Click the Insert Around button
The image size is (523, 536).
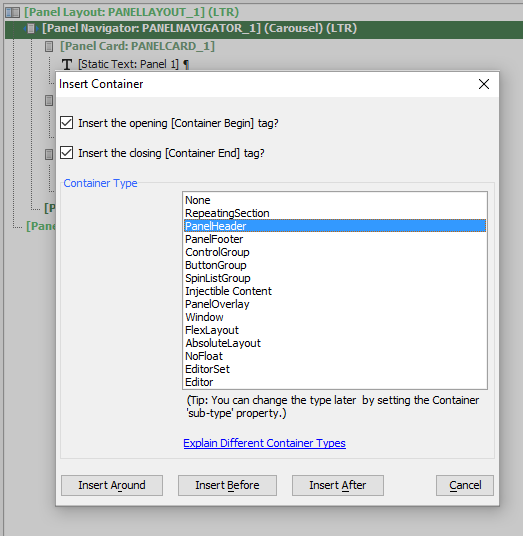point(112,485)
